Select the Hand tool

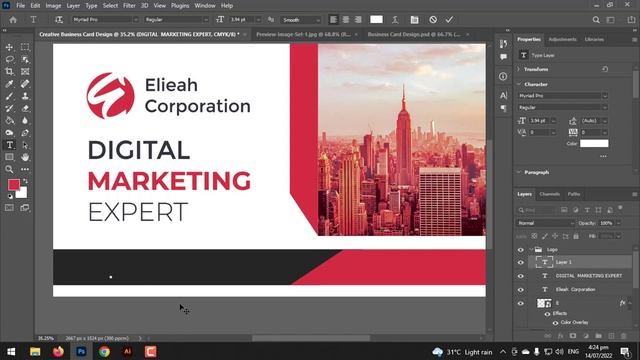[x=25, y=157]
